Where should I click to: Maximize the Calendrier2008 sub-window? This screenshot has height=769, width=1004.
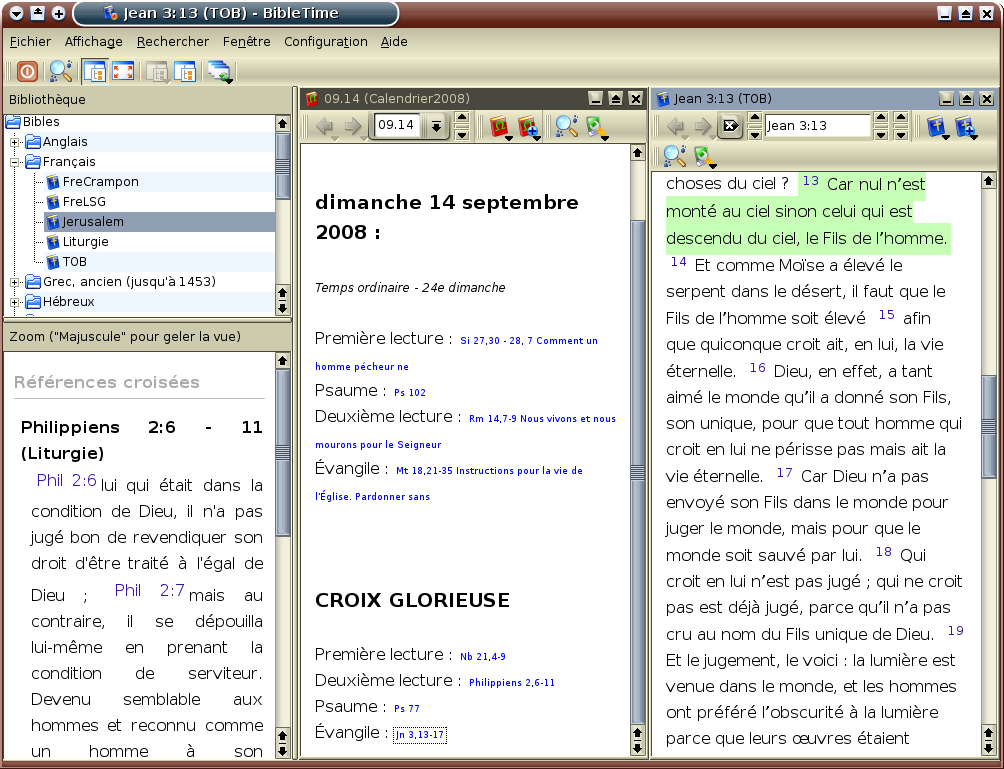click(x=615, y=99)
